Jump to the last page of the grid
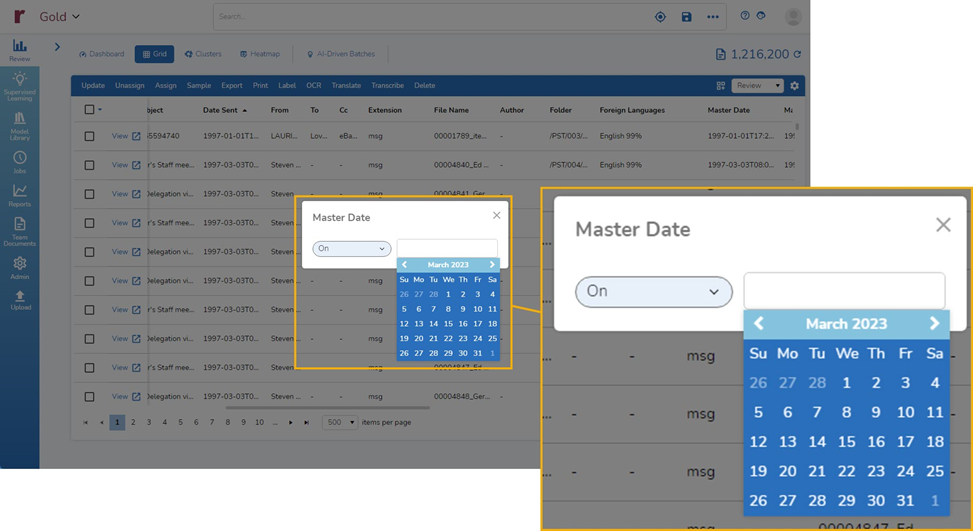Viewport: 973px width, 531px height. [x=307, y=422]
